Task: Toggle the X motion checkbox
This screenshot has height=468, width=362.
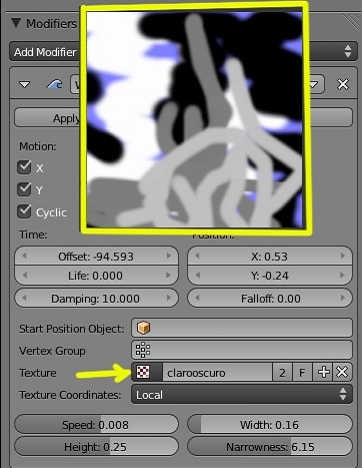Action: coord(24,167)
